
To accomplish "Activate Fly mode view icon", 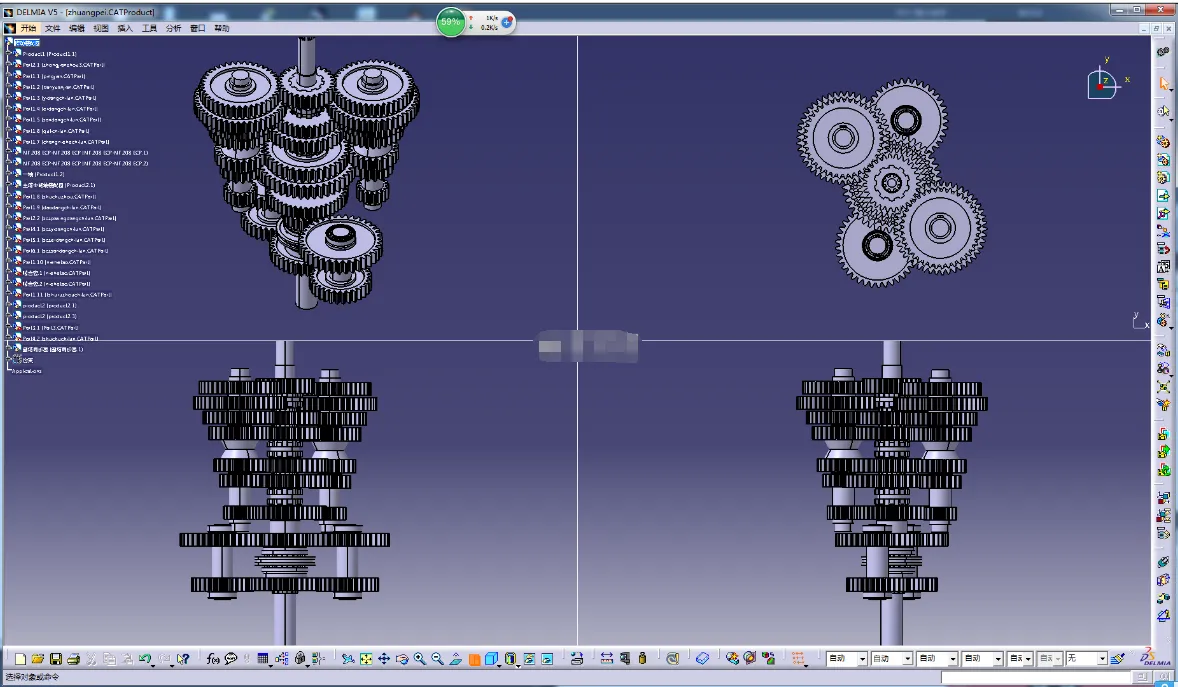I will (348, 659).
